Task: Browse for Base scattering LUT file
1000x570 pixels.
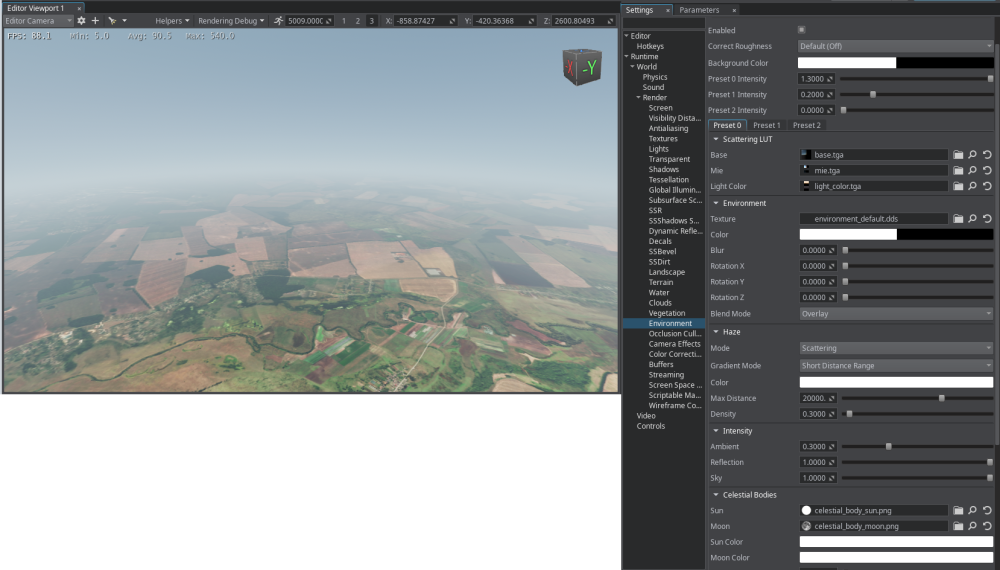Action: coord(957,155)
